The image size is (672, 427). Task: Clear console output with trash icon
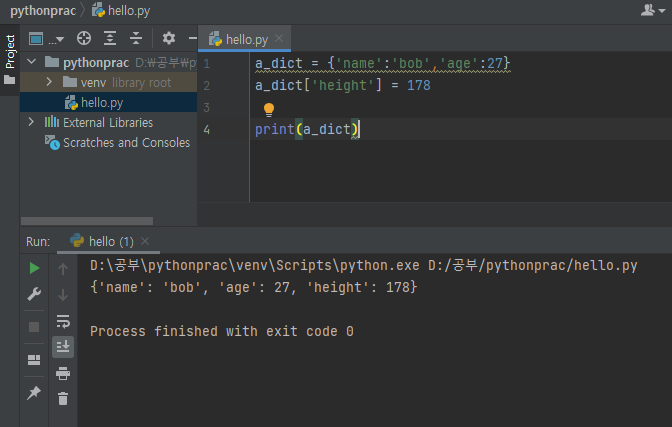(63, 399)
